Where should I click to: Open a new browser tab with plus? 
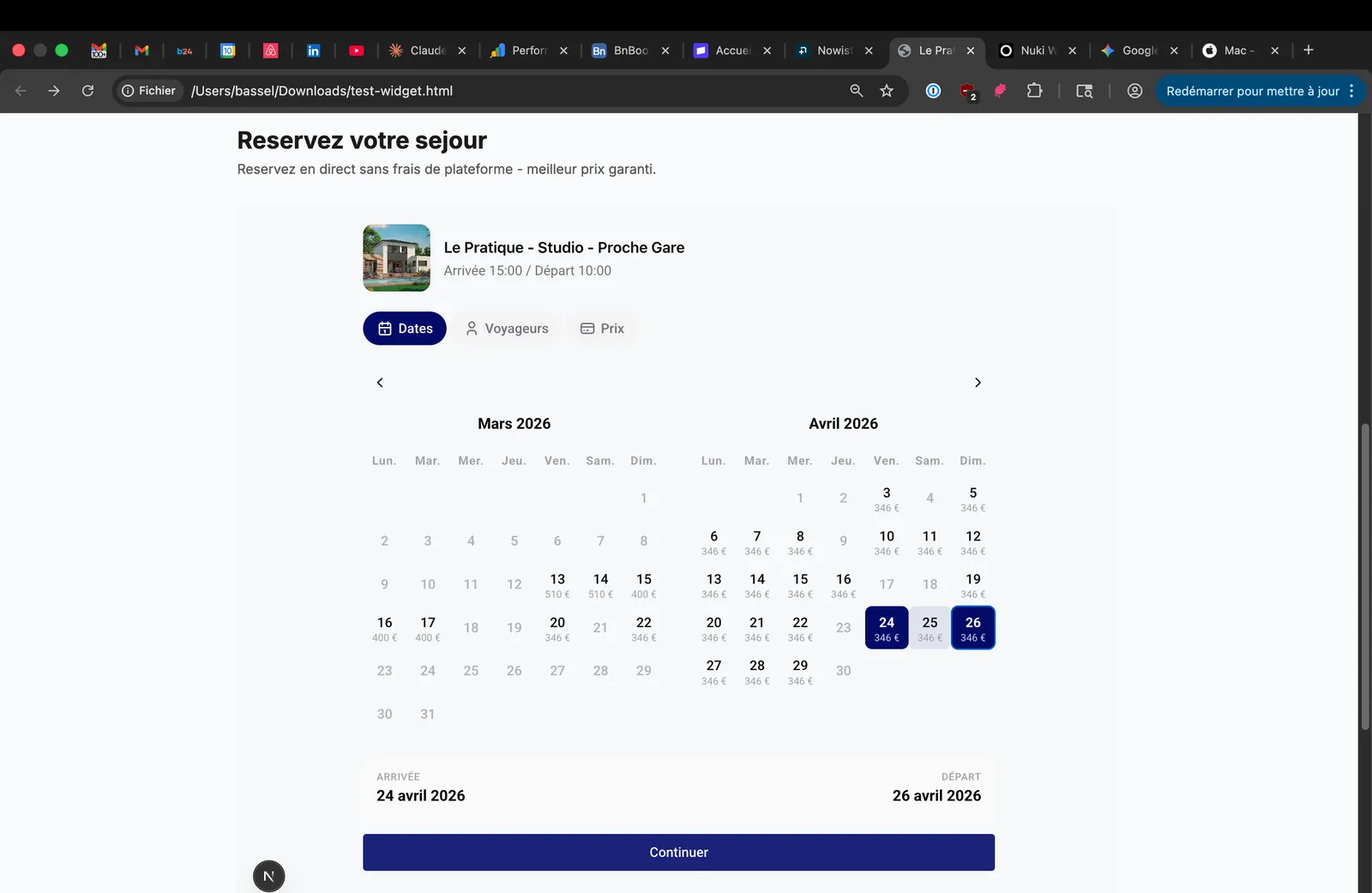(1309, 51)
